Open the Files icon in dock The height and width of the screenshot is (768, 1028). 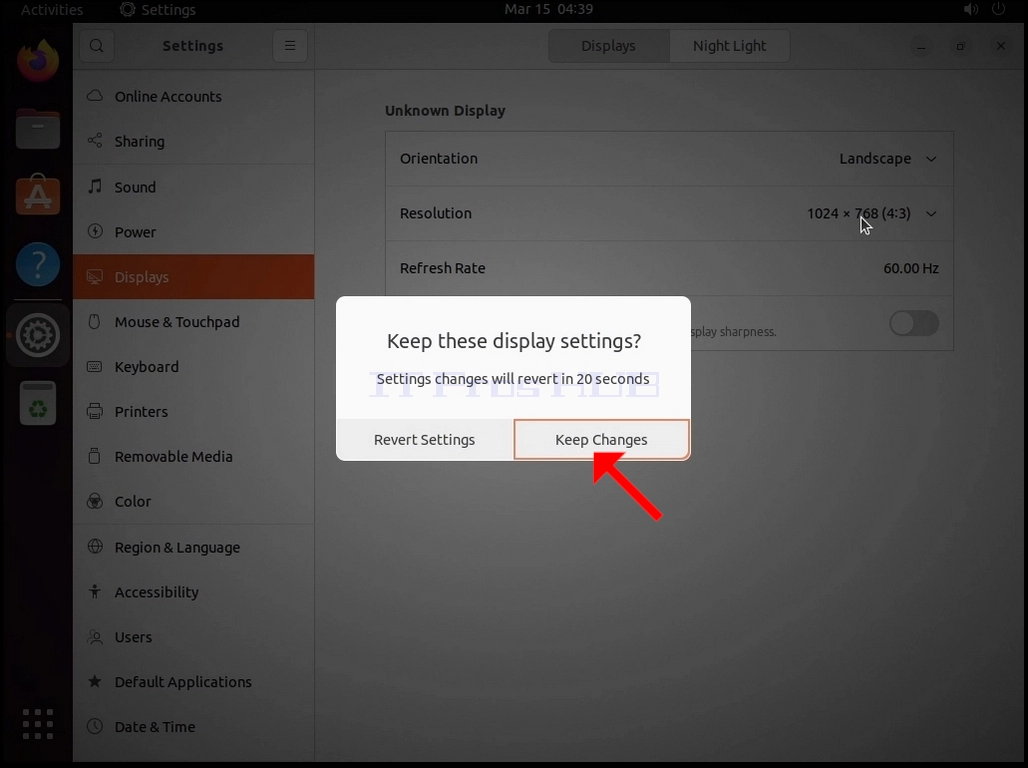(37, 129)
